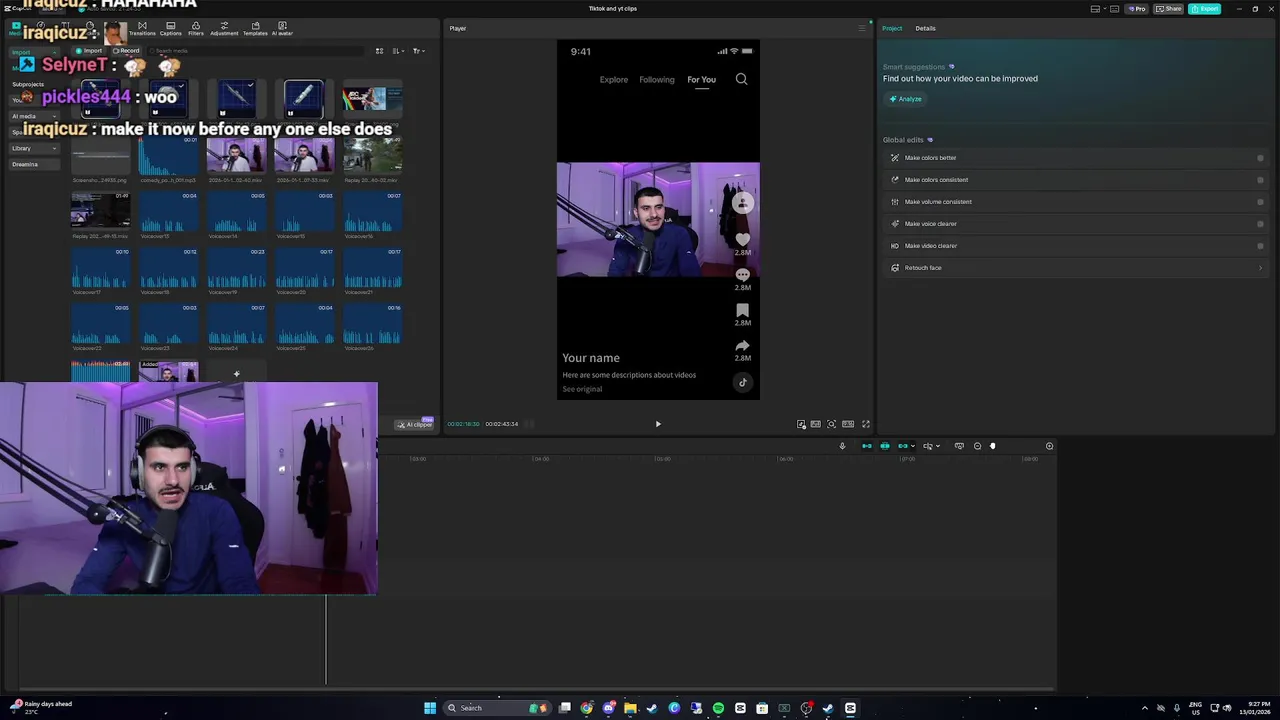1280x720 pixels.
Task: Click the Share button in title bar
Action: pos(1168,9)
